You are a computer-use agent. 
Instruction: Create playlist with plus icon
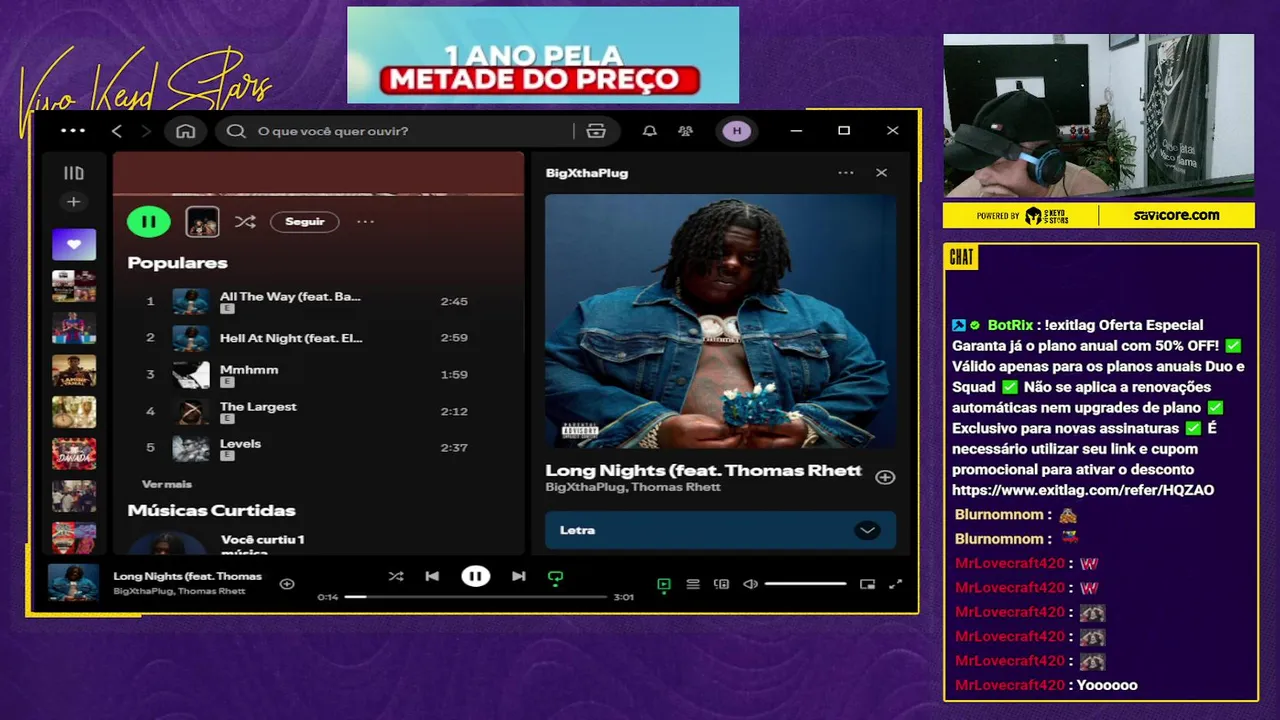click(73, 202)
